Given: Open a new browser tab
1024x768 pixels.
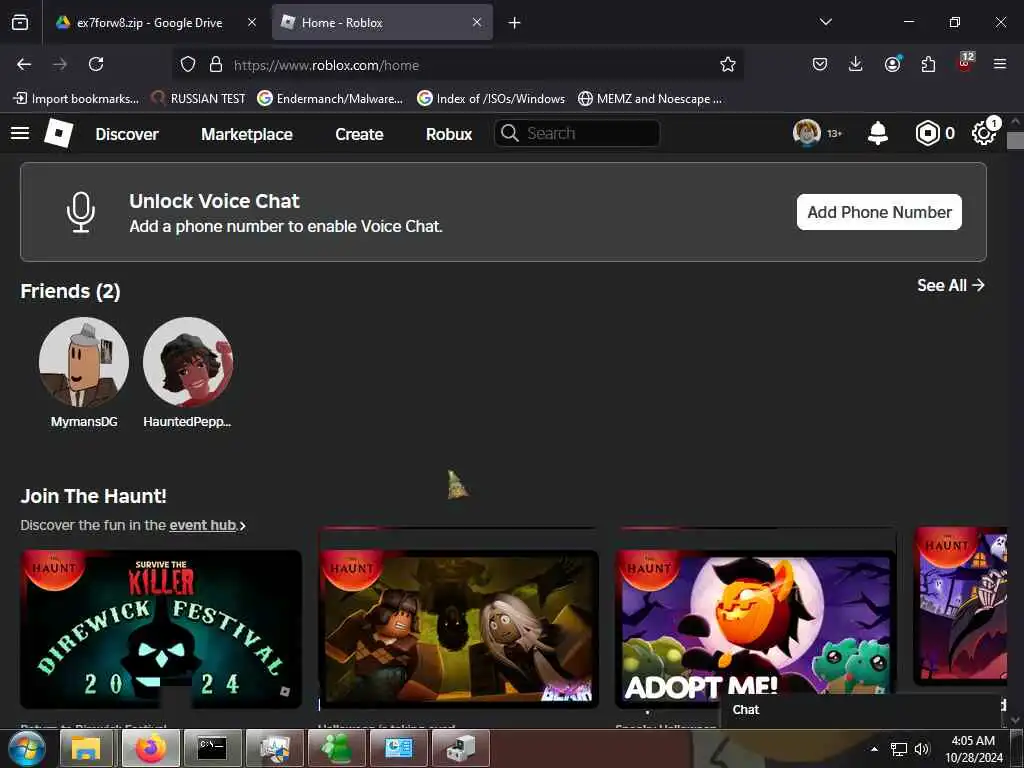Looking at the screenshot, I should click(515, 23).
